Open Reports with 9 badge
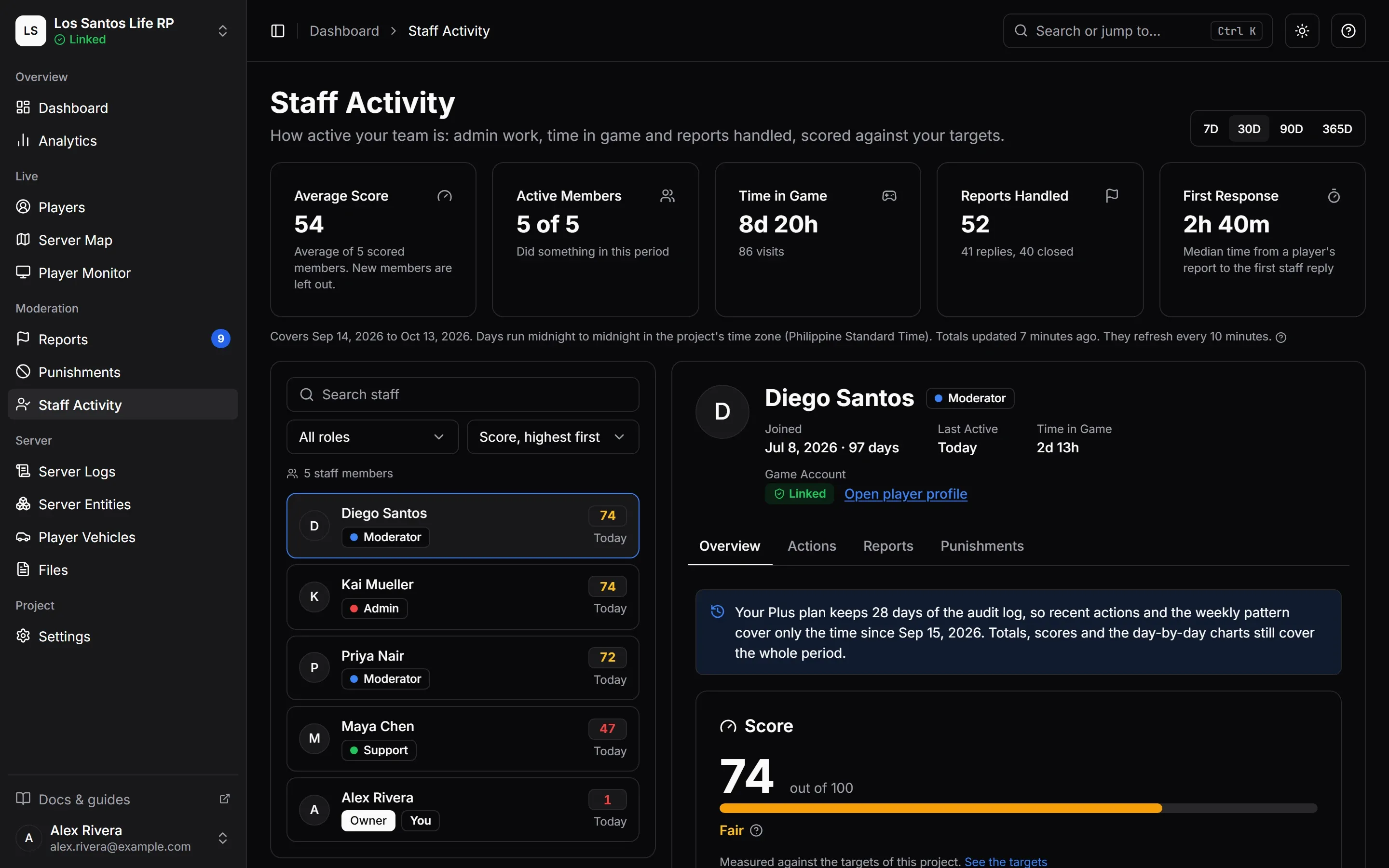Viewport: 1389px width, 868px height. tap(123, 339)
